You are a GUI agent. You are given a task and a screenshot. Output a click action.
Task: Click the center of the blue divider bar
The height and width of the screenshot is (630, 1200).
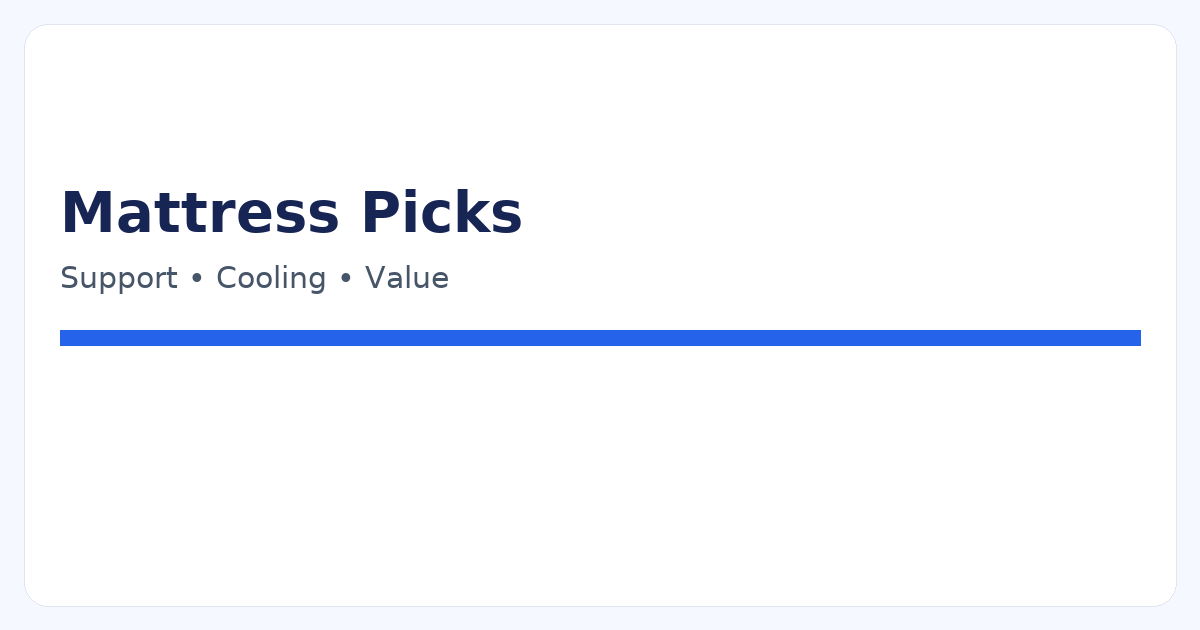click(x=600, y=338)
